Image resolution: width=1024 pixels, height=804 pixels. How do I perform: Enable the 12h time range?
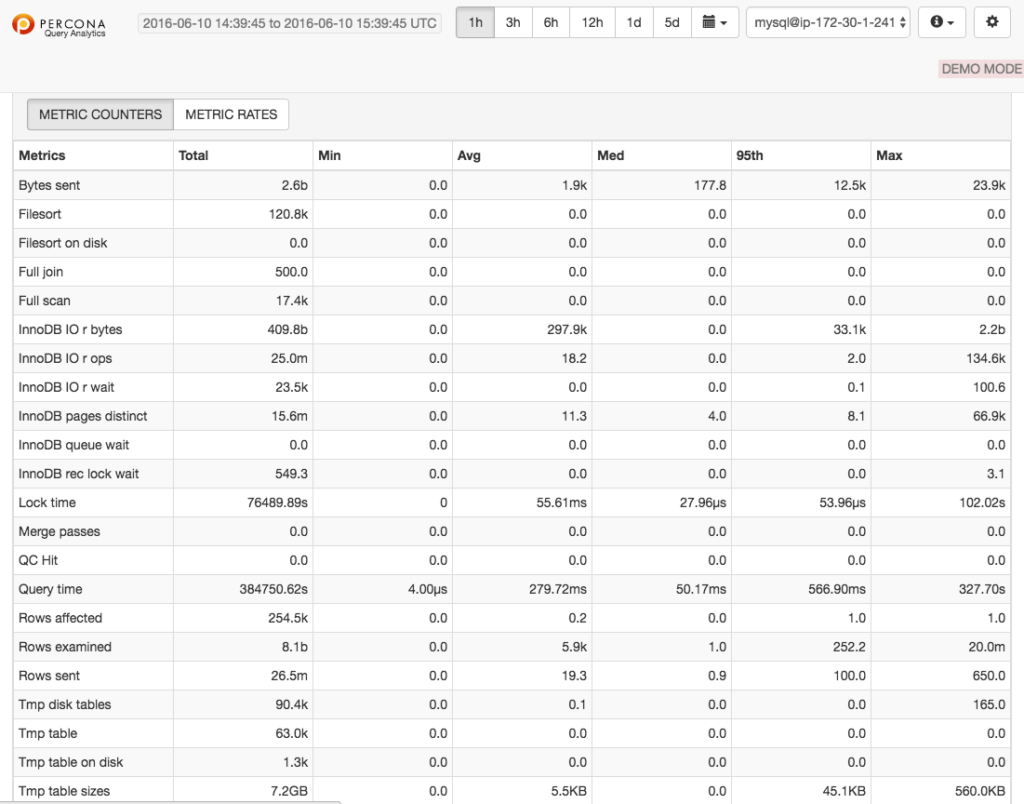(x=591, y=22)
